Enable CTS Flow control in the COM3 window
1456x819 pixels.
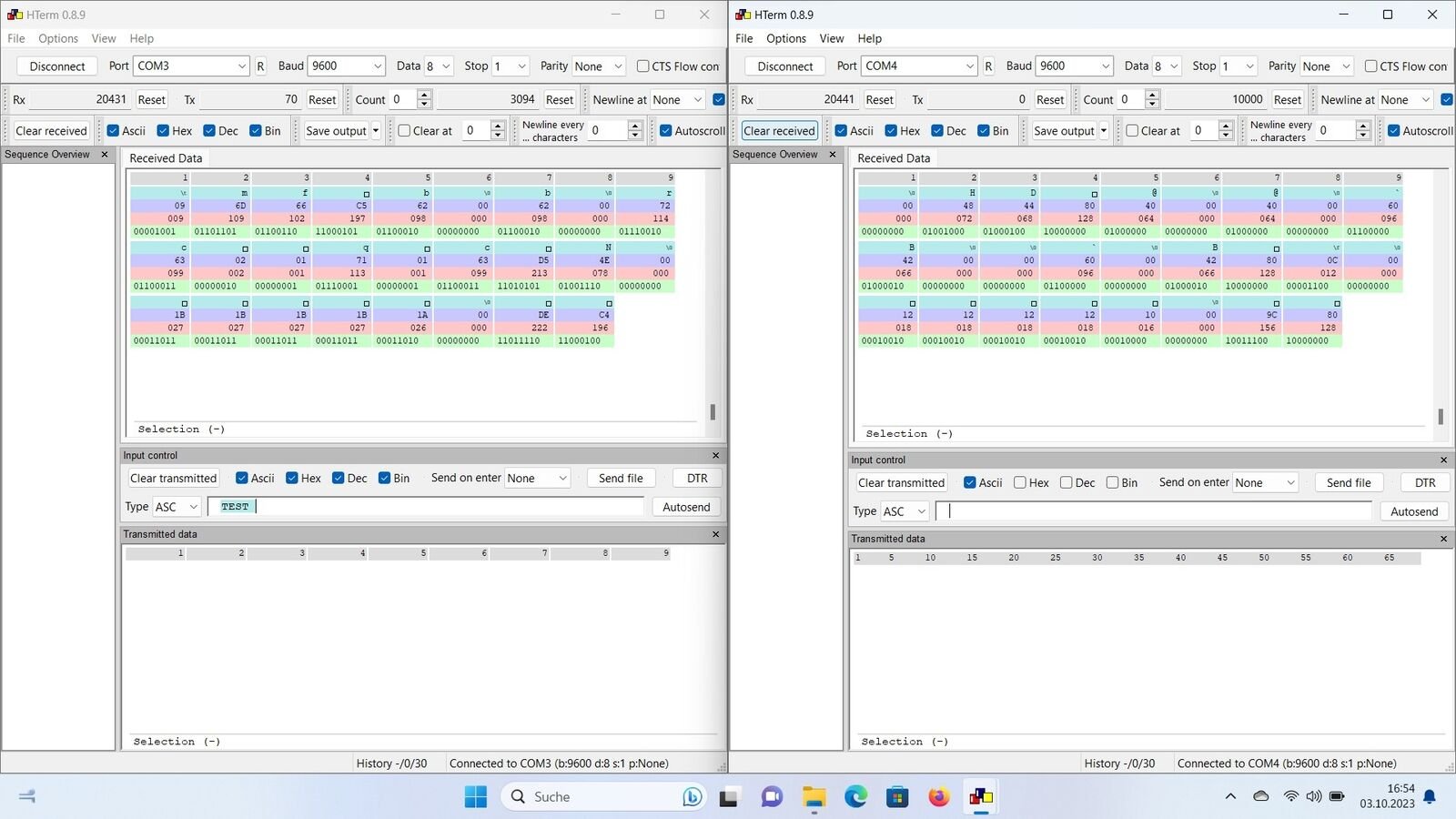point(643,66)
